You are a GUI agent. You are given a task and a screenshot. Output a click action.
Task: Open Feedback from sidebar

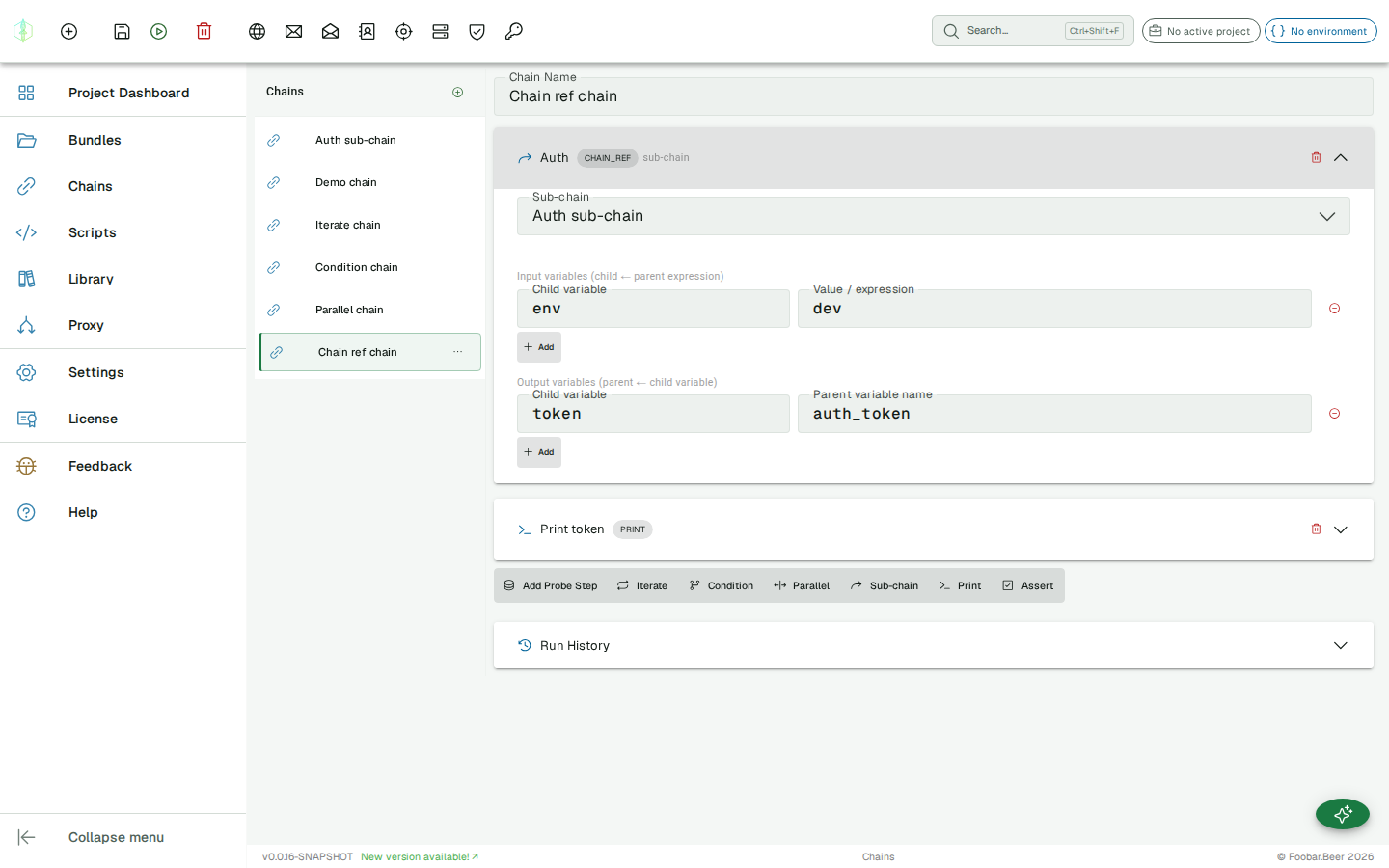pos(123,466)
